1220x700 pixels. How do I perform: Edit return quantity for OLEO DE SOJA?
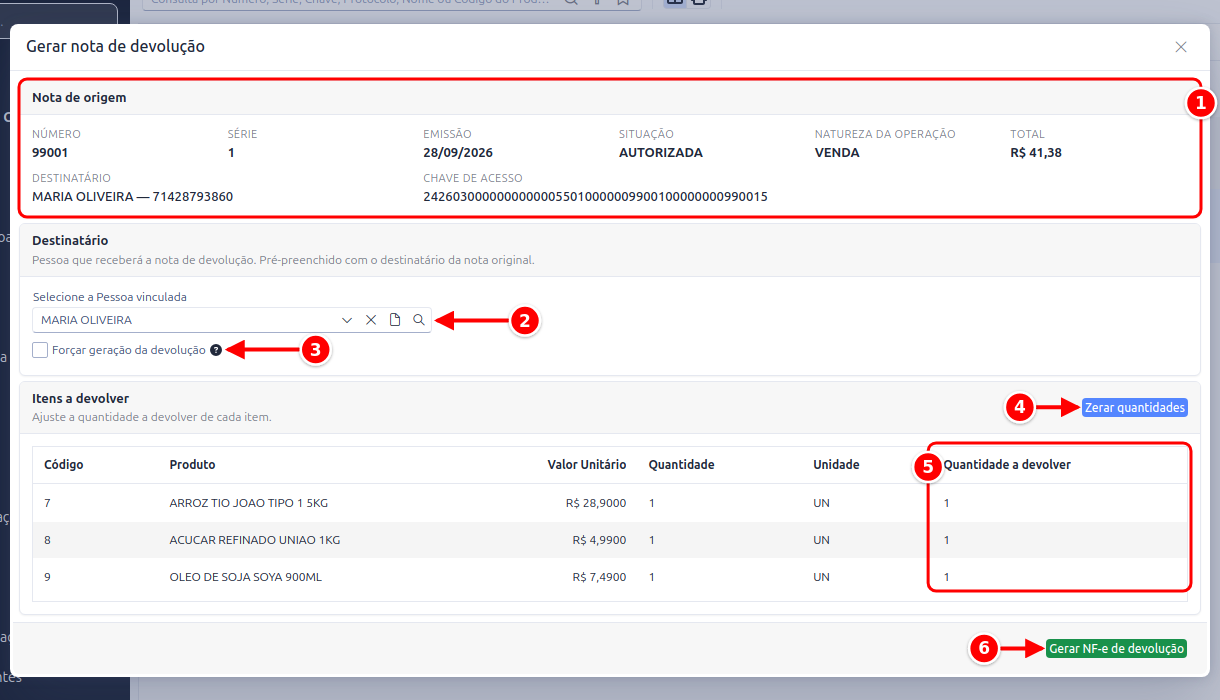[1058, 577]
